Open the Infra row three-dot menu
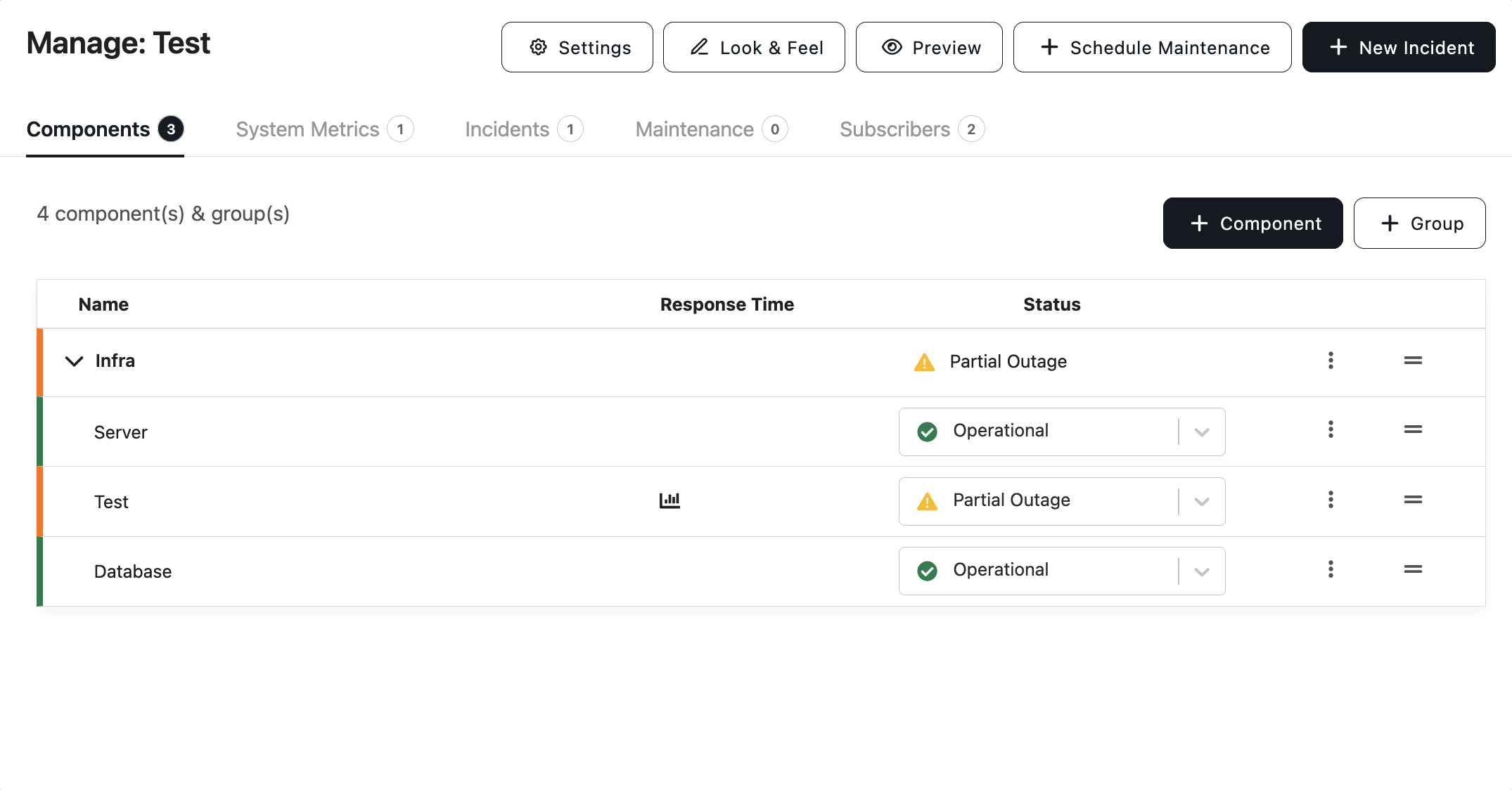The width and height of the screenshot is (1512, 790). coord(1331,361)
